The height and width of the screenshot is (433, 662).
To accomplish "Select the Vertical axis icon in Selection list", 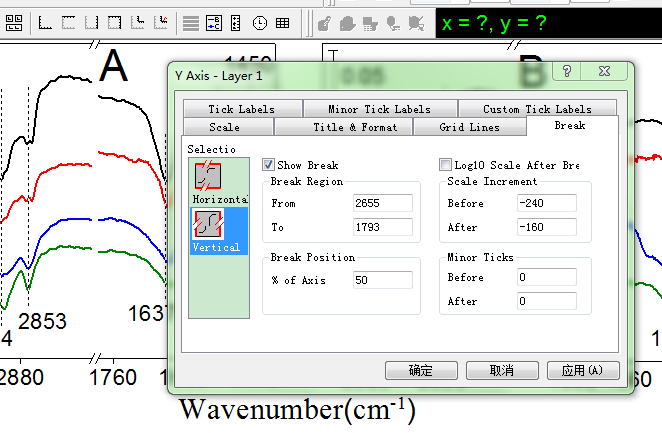I will pos(209,223).
